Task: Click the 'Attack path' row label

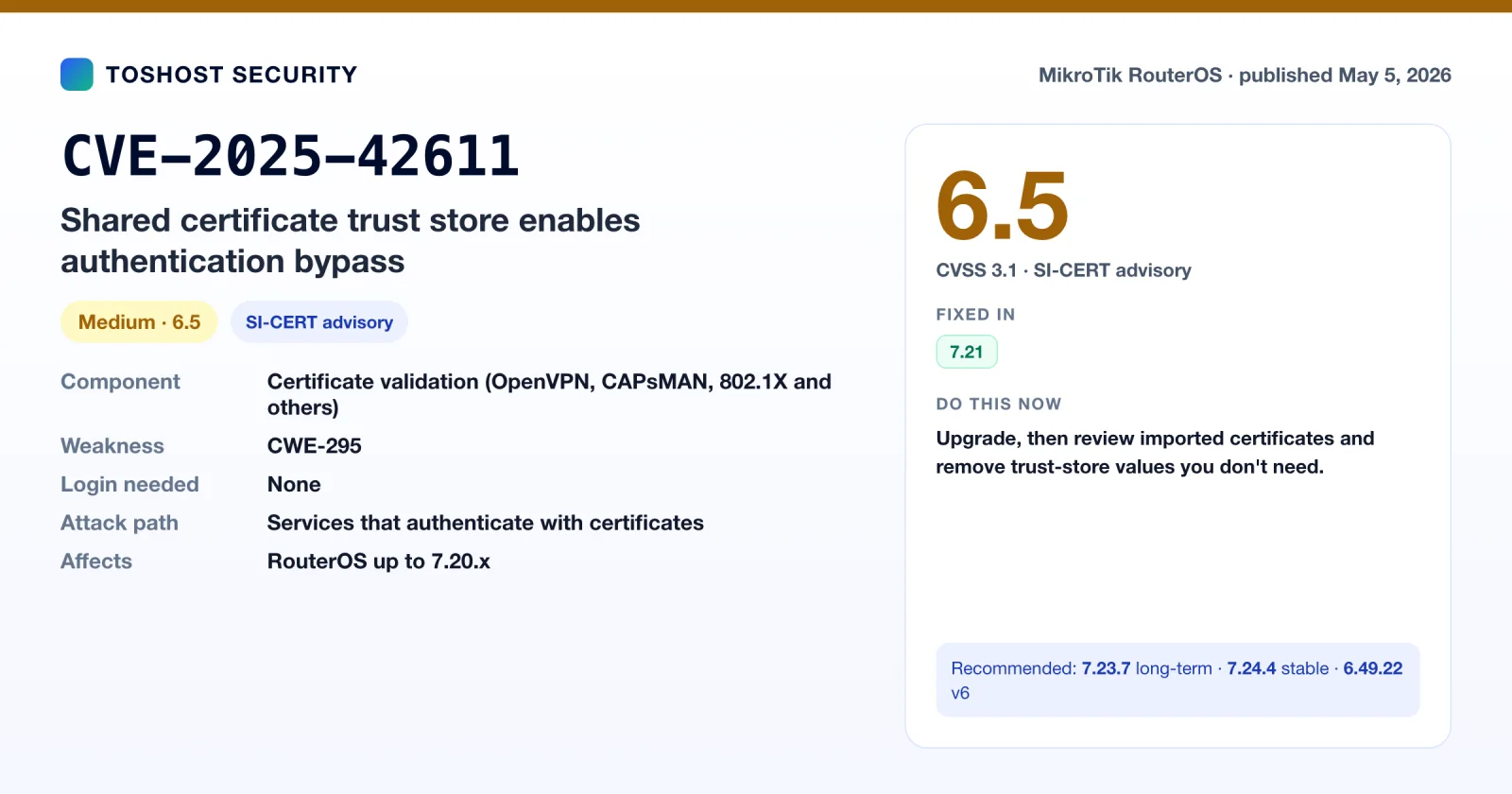Action: (119, 524)
